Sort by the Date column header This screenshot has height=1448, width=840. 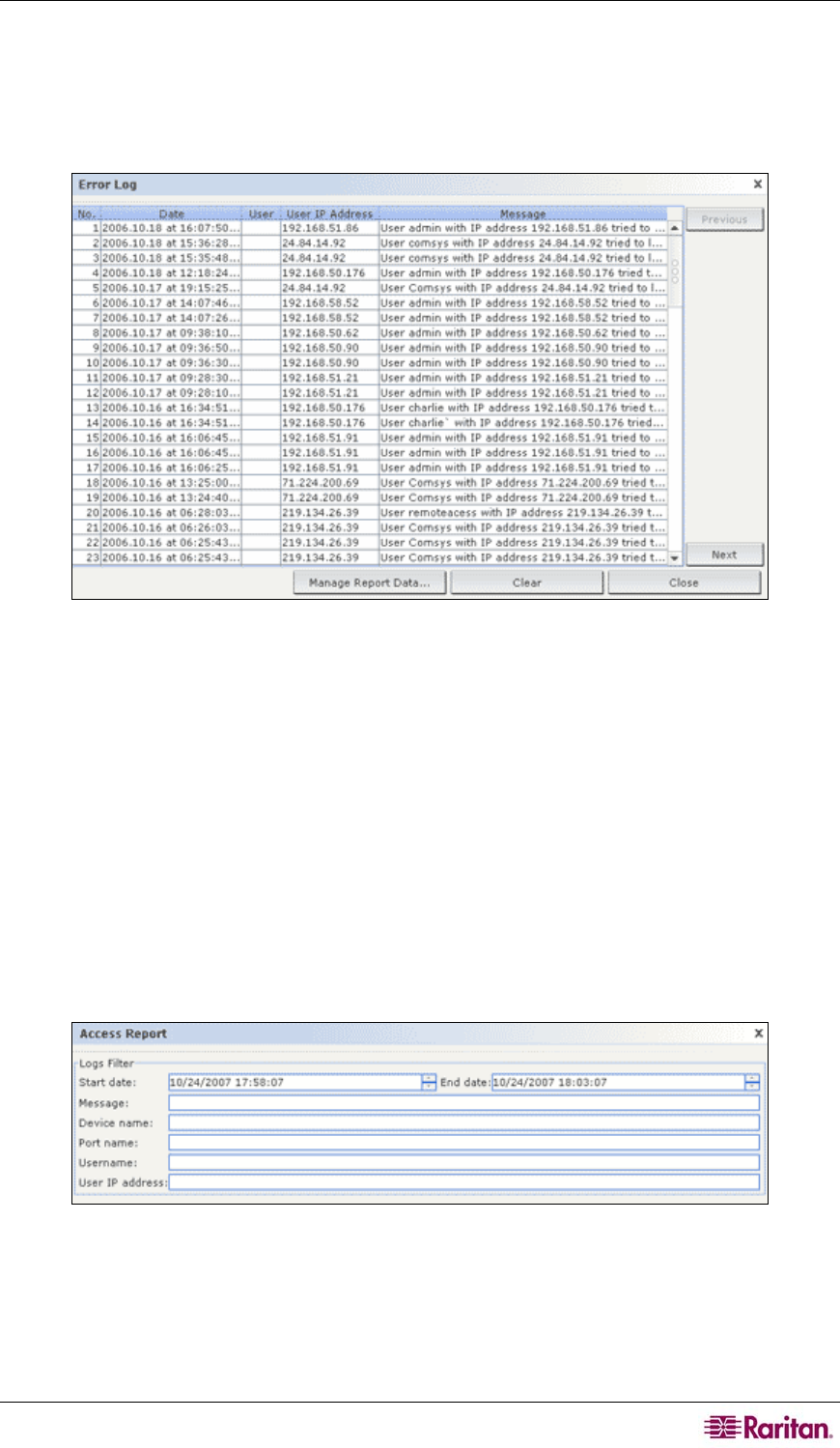(171, 213)
